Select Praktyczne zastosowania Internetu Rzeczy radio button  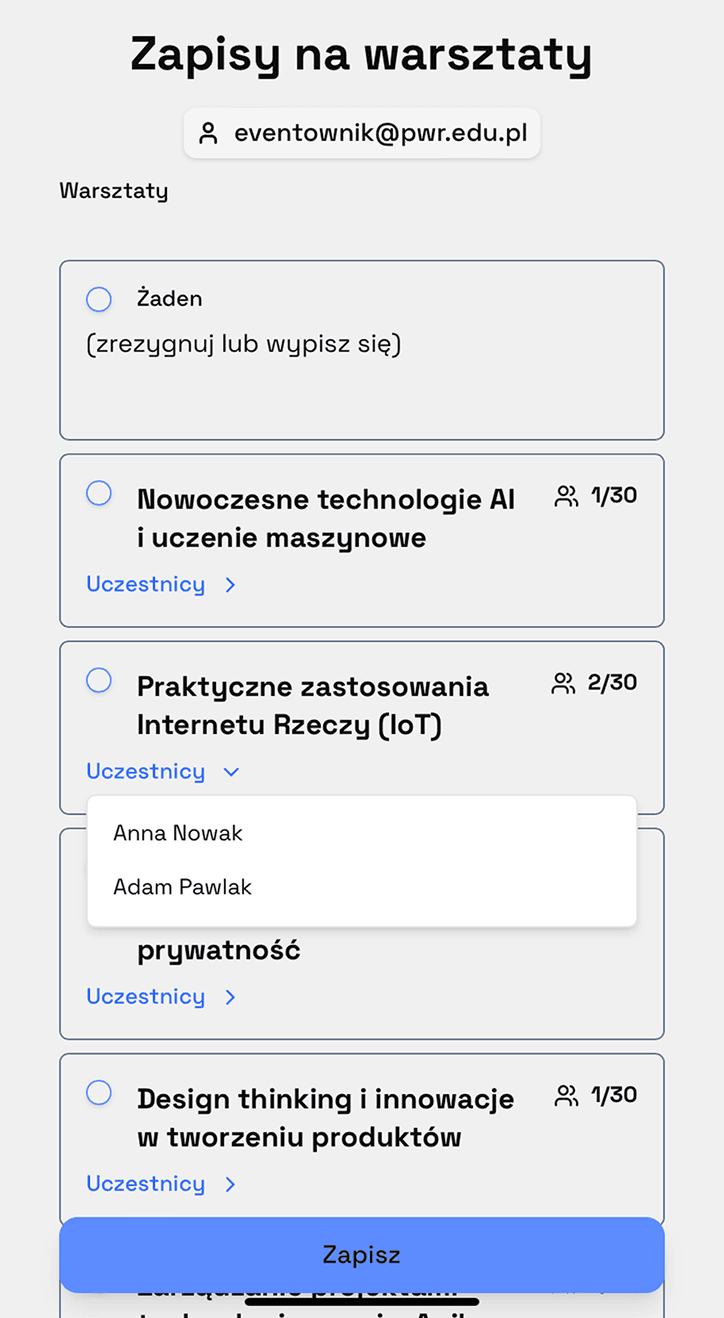coord(99,680)
